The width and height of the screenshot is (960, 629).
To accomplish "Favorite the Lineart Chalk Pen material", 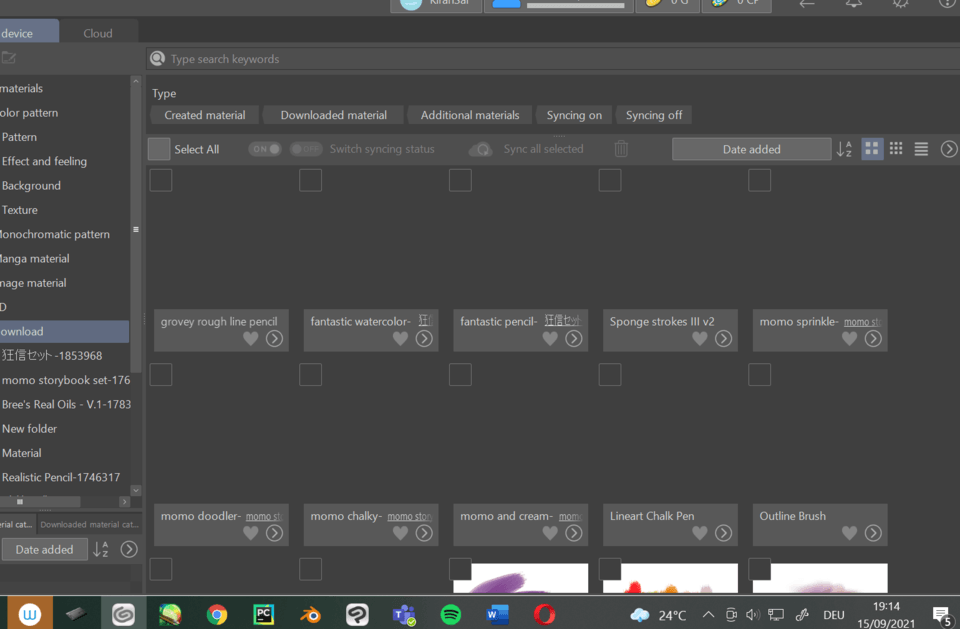I will tap(700, 533).
